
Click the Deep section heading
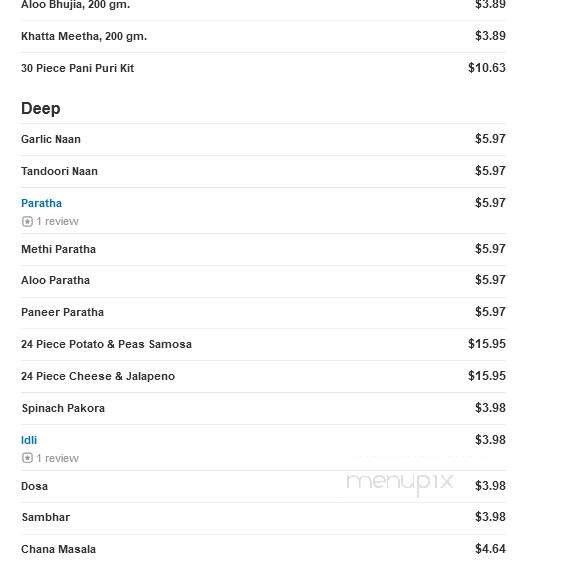pyautogui.click(x=41, y=109)
